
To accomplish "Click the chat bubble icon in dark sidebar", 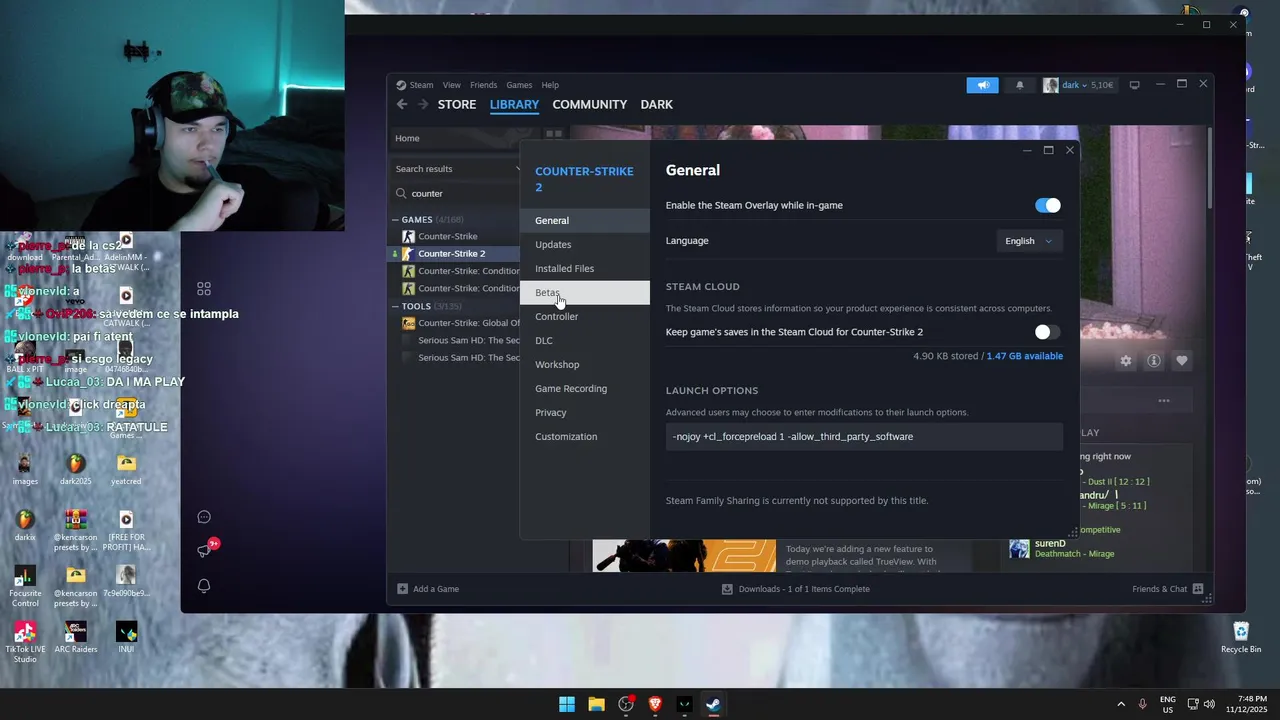I will pyautogui.click(x=204, y=517).
